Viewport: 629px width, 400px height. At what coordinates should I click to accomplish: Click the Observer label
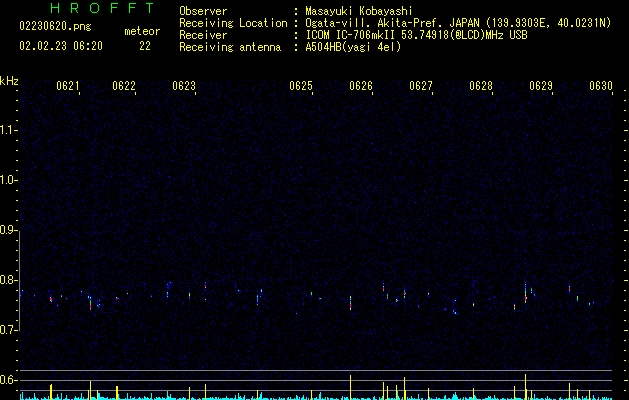tap(203, 11)
